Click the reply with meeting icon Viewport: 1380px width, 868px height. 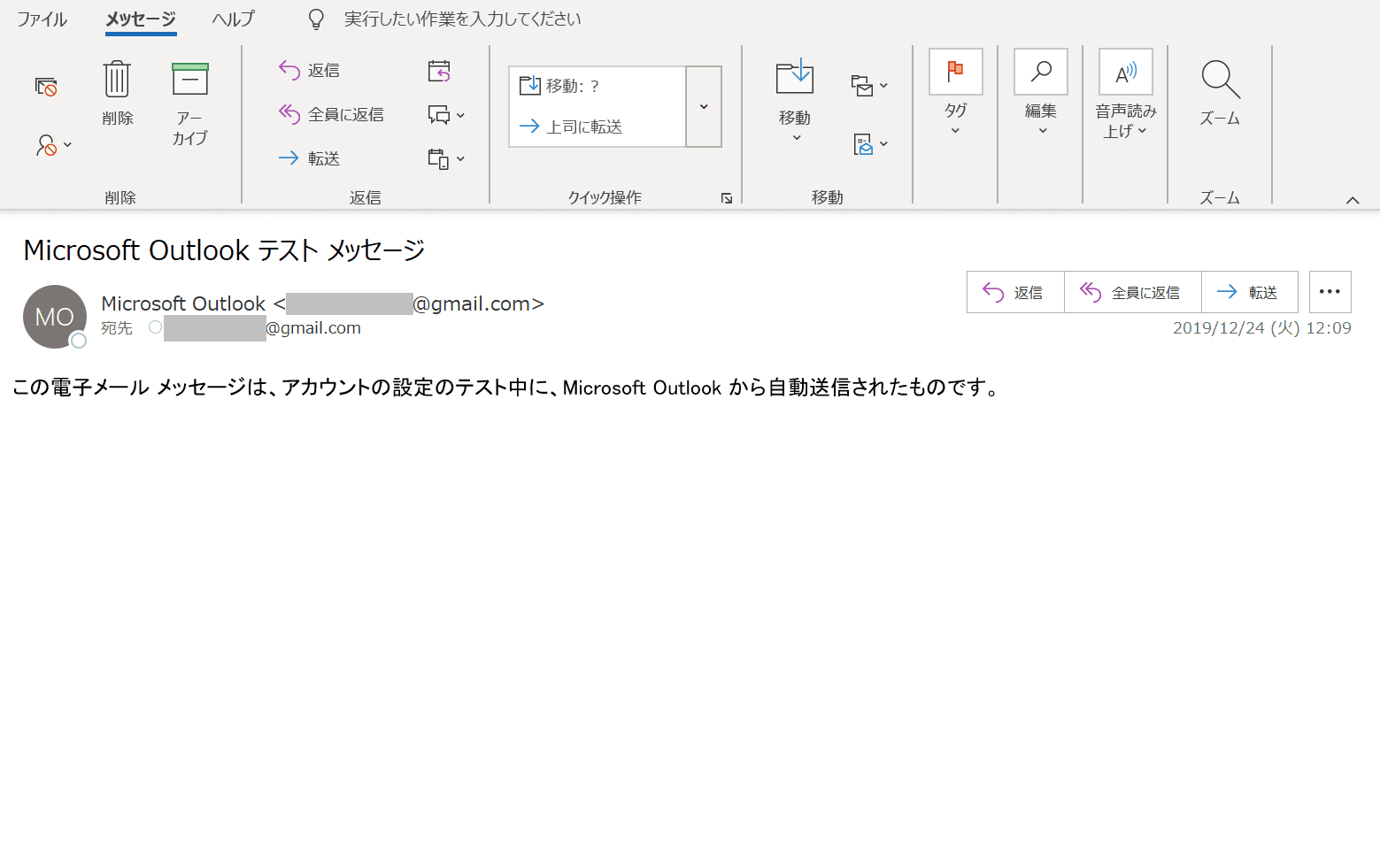click(x=439, y=71)
